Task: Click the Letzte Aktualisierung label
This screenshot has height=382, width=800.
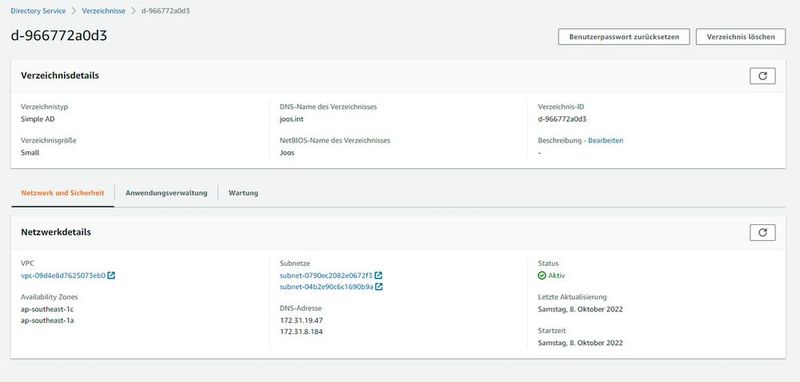Action: click(572, 297)
